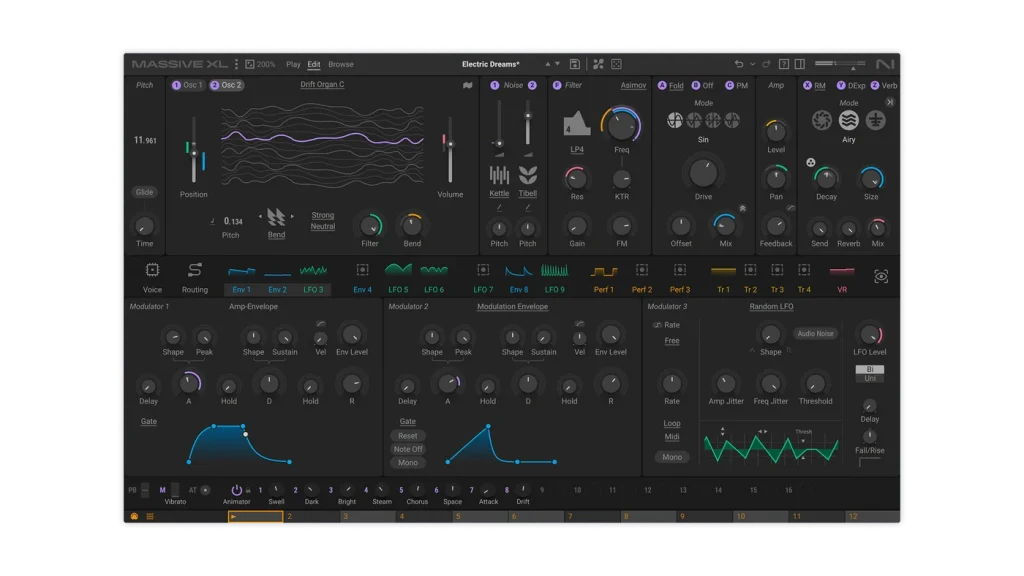1024x576 pixels.
Task: Switch to the Browse view
Action: pos(341,65)
